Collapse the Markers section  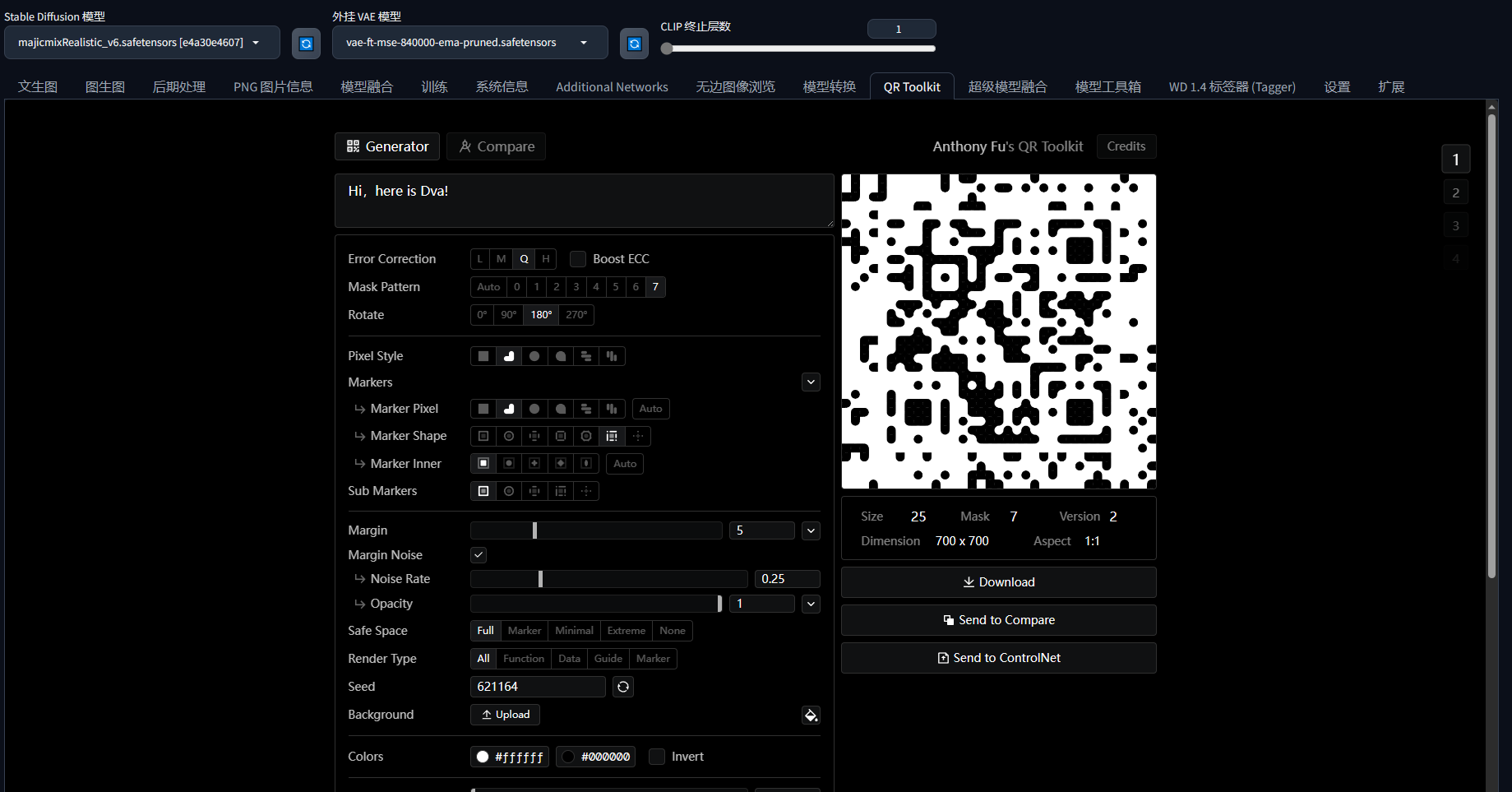pyautogui.click(x=811, y=382)
